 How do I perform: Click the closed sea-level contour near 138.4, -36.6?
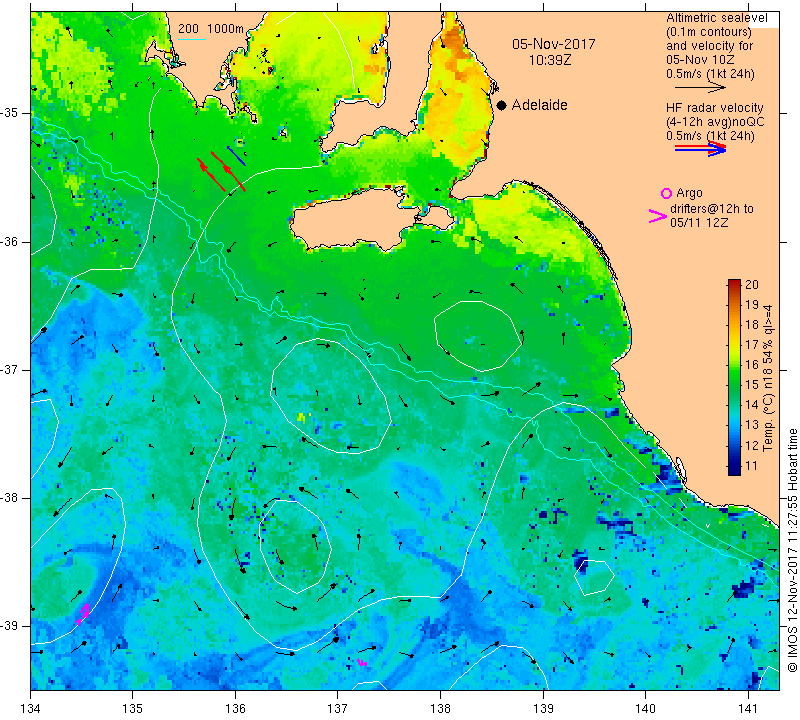479,336
